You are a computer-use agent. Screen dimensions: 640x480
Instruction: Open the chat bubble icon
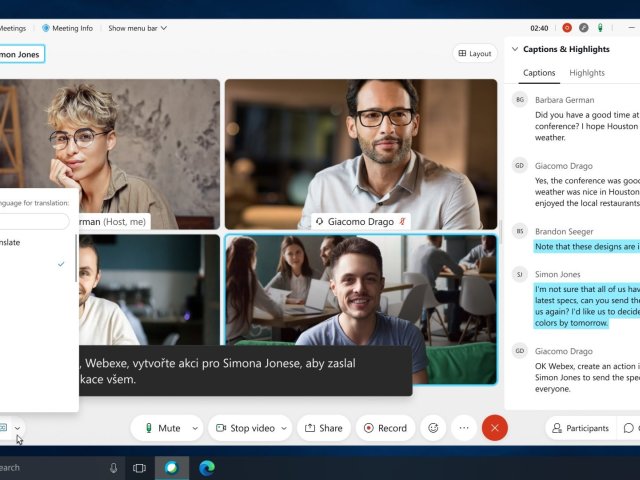pos(629,428)
